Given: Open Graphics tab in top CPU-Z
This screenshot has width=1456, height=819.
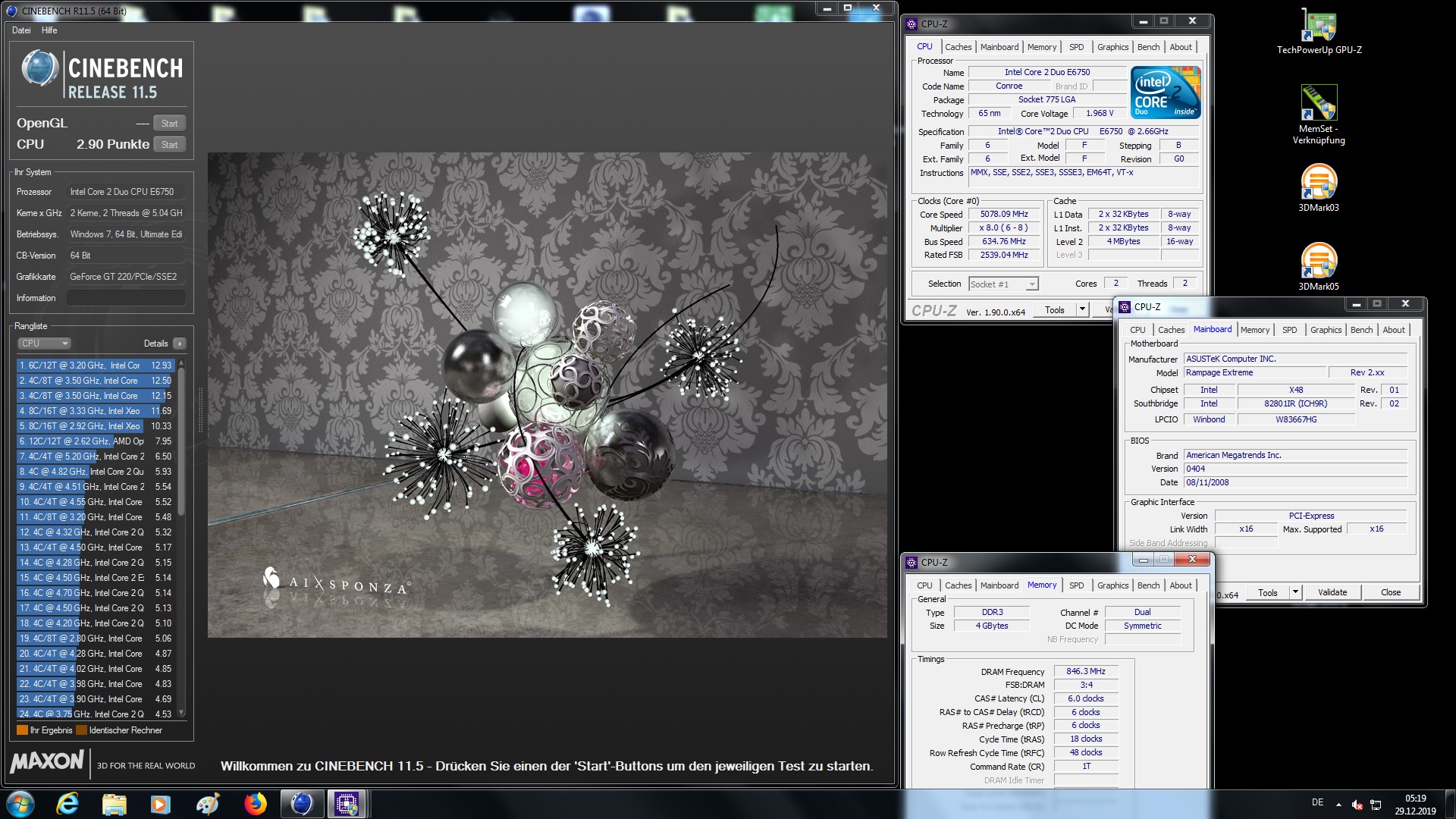Looking at the screenshot, I should [1112, 47].
